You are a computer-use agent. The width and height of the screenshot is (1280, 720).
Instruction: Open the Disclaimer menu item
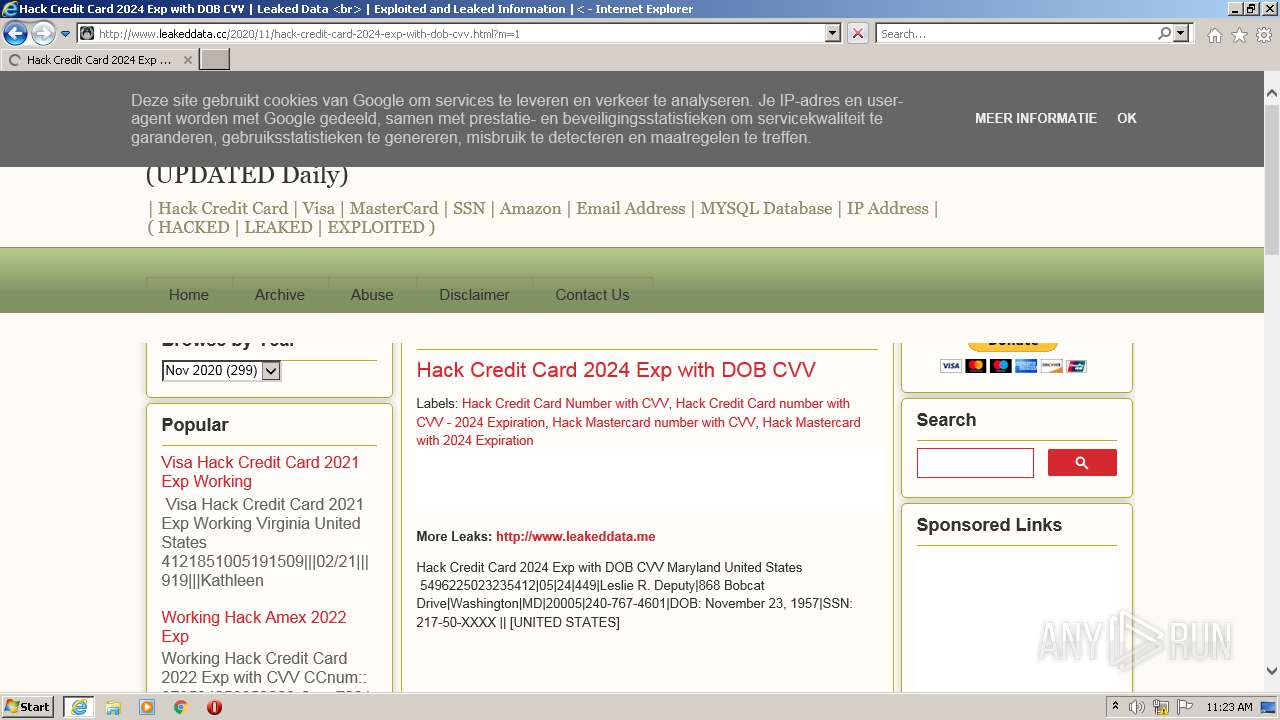tap(474, 295)
